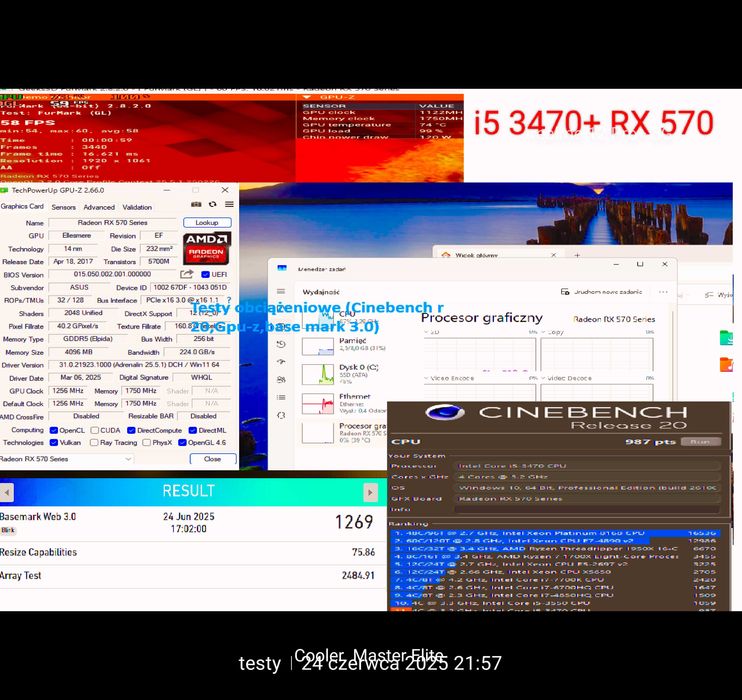Click the Basemark result left arrow

[x=7, y=493]
